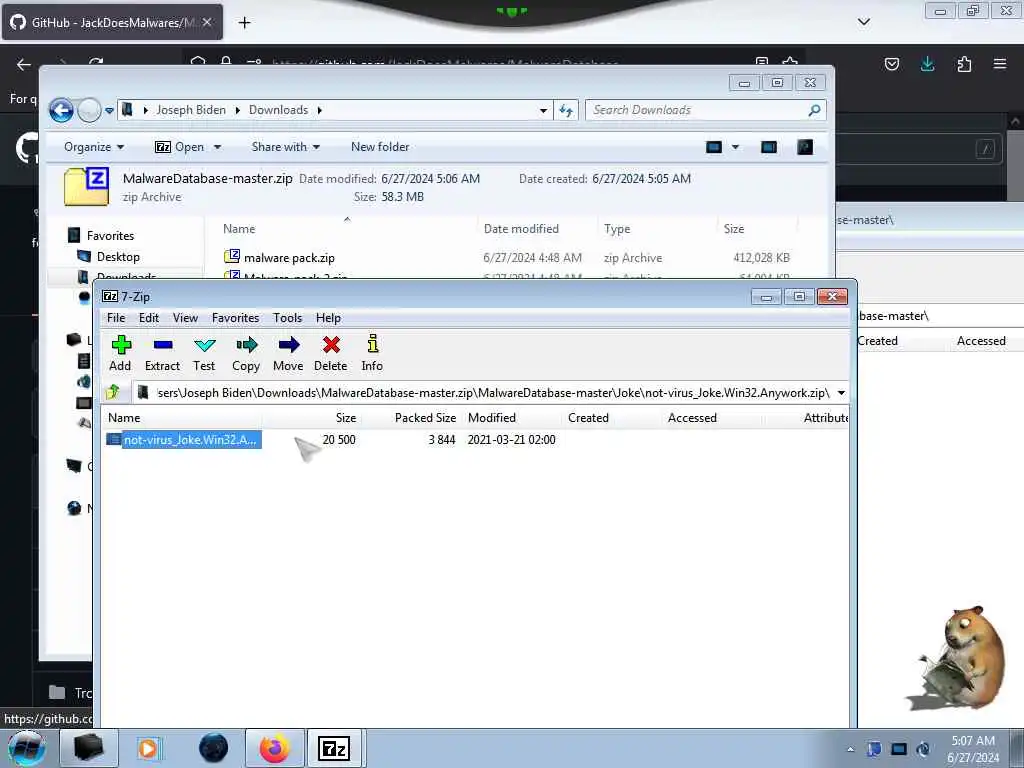Sort 7-Zip list by Accessed column
This screenshot has height=768, width=1024.
tap(692, 418)
